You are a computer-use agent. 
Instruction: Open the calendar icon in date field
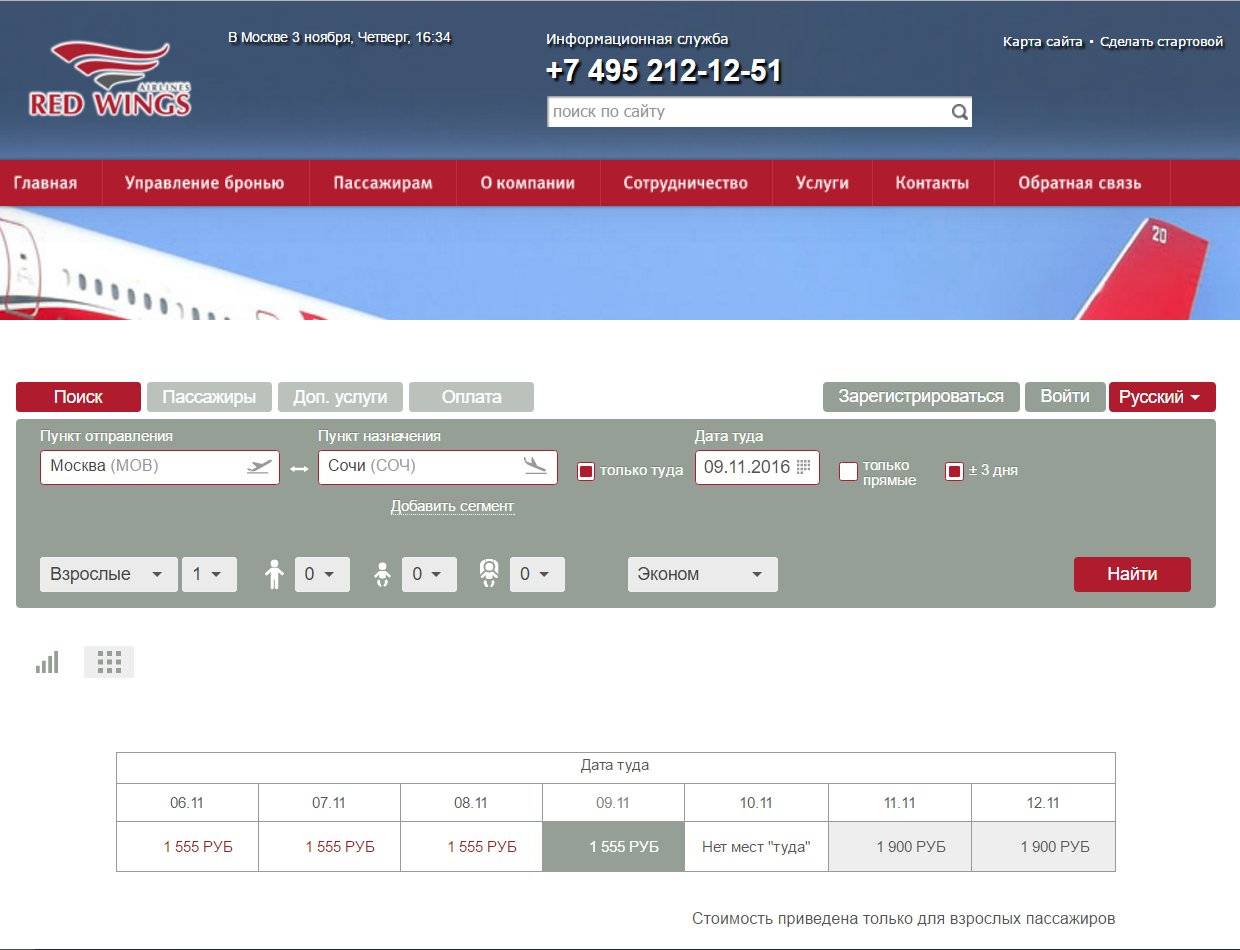804,467
